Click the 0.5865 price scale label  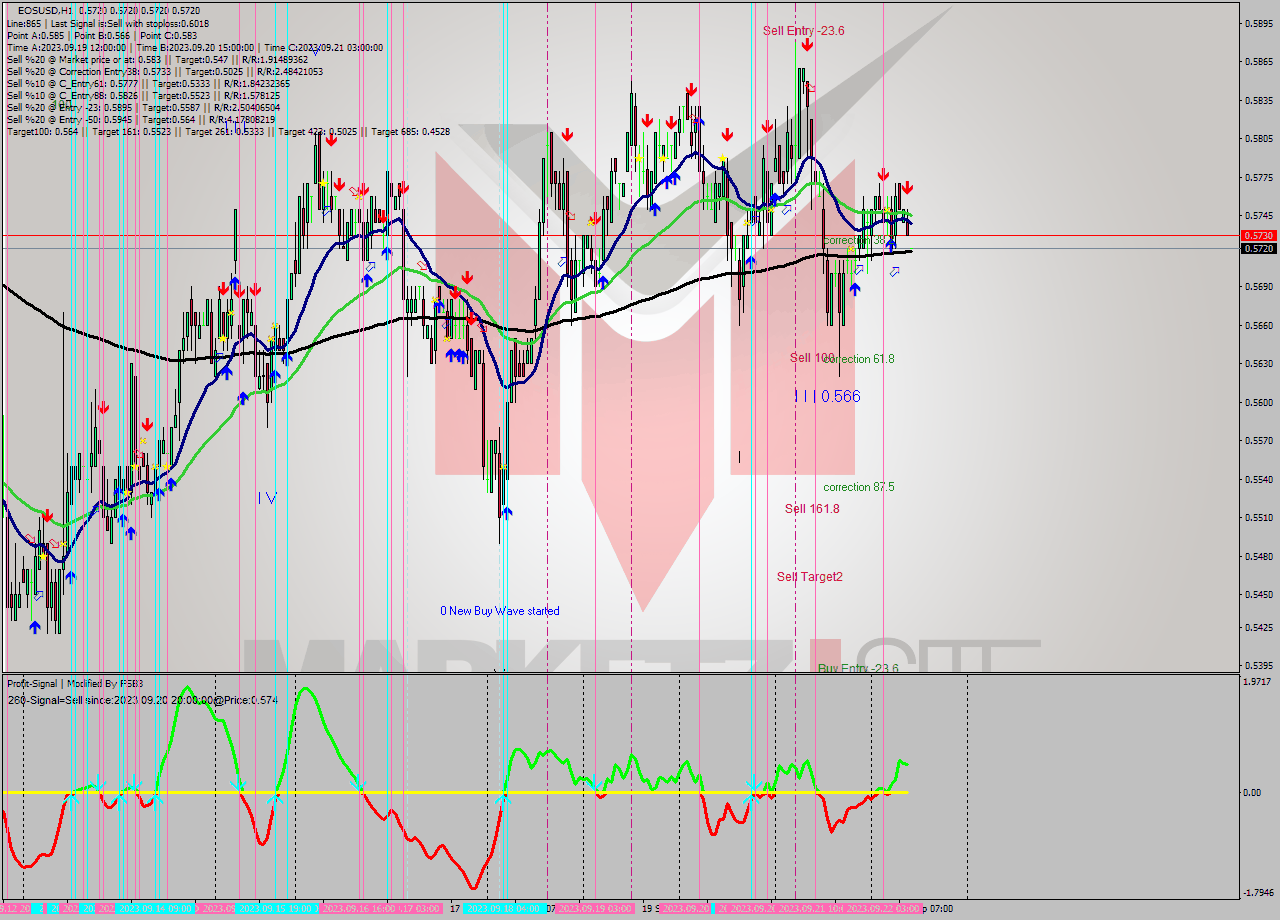(1258, 61)
